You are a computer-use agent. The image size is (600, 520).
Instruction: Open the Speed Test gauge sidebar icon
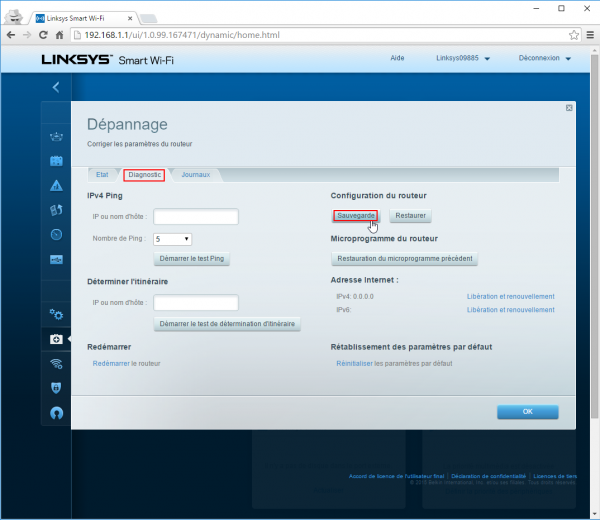pyautogui.click(x=57, y=235)
